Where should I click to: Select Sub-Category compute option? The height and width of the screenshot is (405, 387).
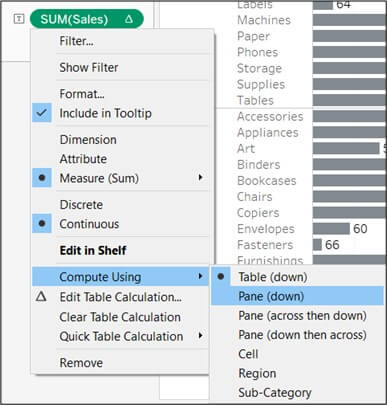coord(275,393)
